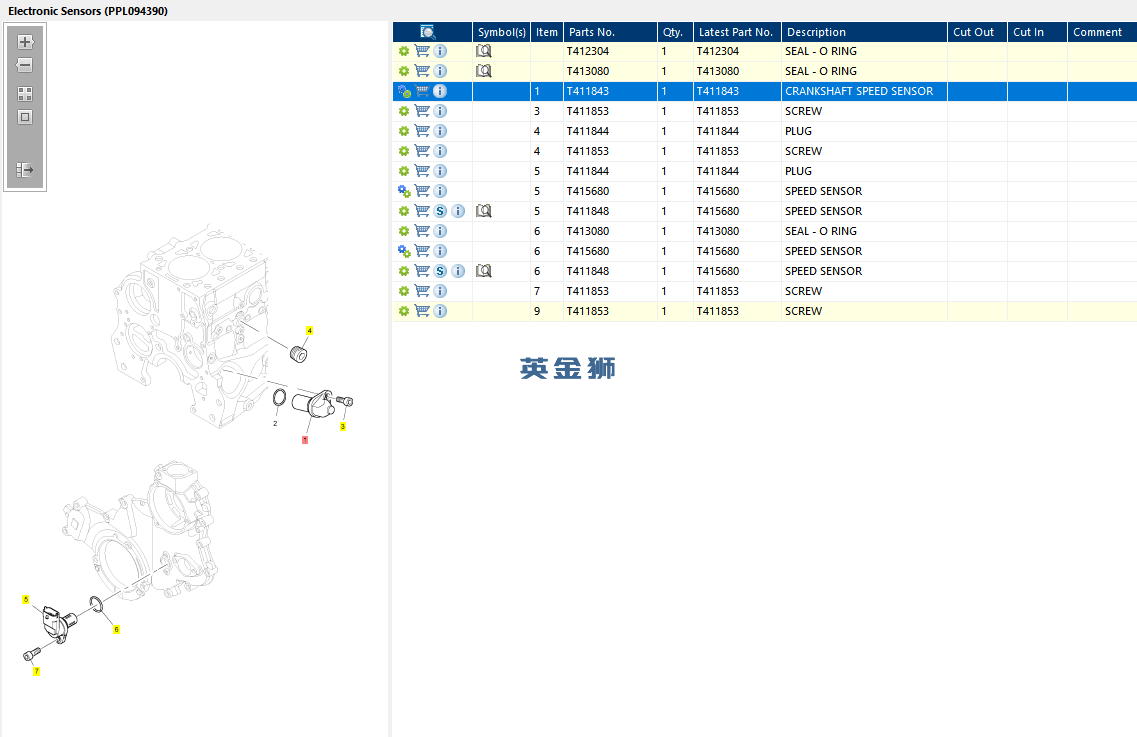Select item 4 PLUG description
Viewport: 1137px width, 737px height.
tap(798, 131)
